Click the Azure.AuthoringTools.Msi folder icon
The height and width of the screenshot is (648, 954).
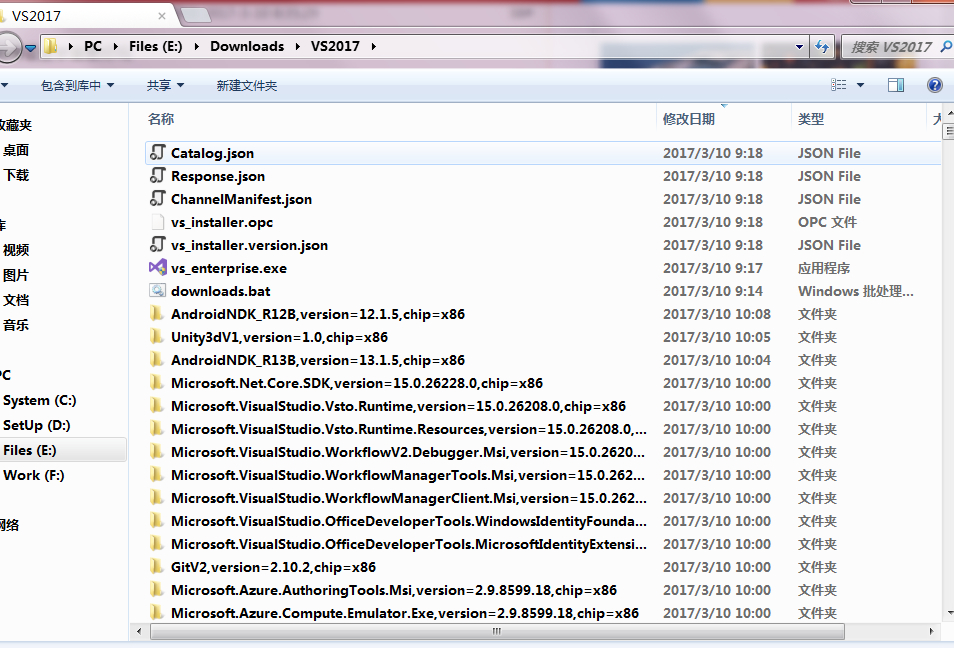[x=157, y=590]
